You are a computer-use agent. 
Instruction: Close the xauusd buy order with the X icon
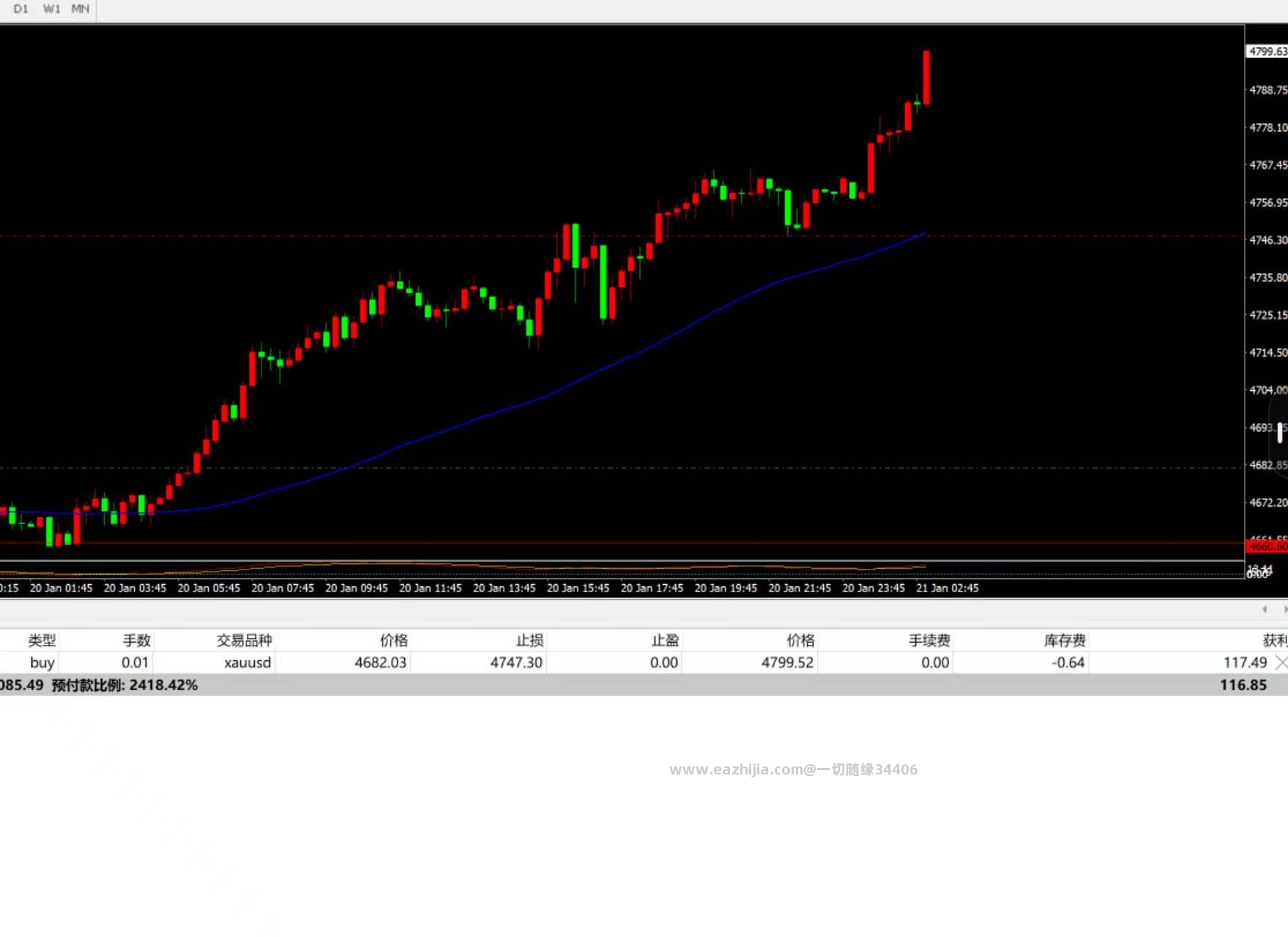pos(1281,662)
